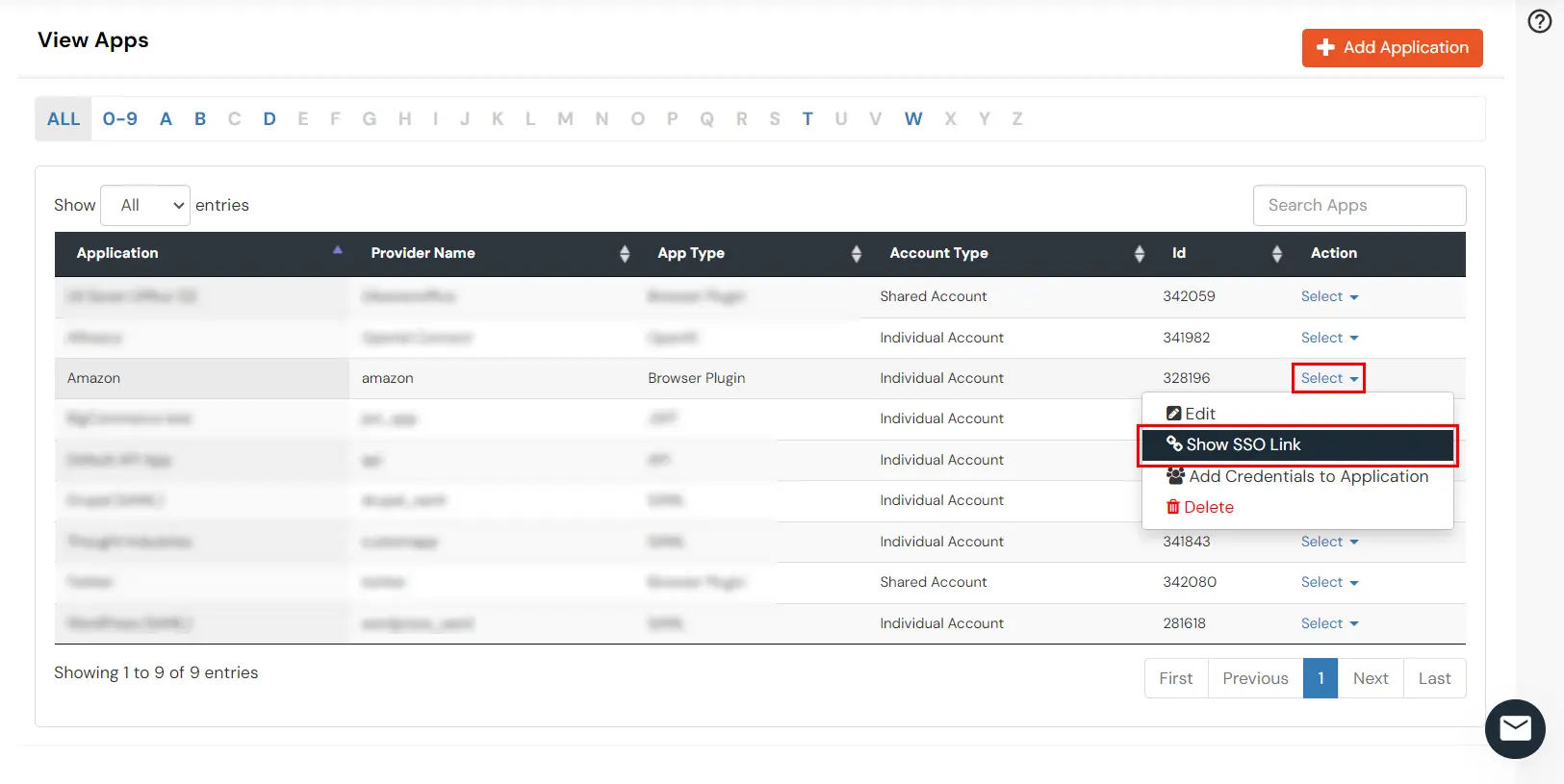Go to Last page
The image size is (1564, 784).
[1435, 678]
